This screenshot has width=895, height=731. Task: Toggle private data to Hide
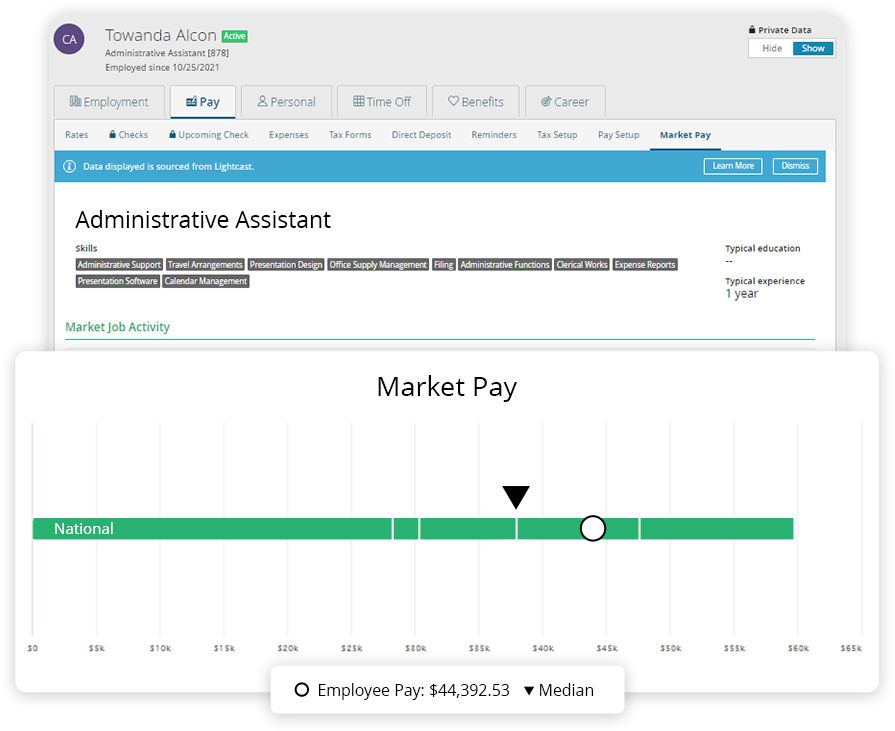click(771, 49)
